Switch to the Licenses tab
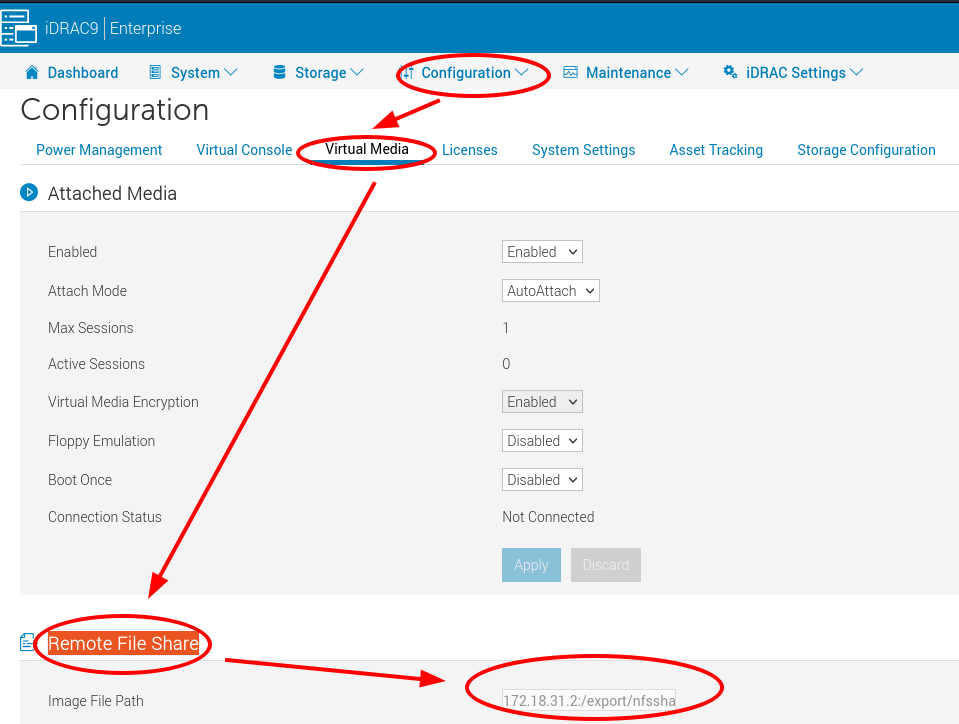The image size is (959, 724). (x=470, y=150)
